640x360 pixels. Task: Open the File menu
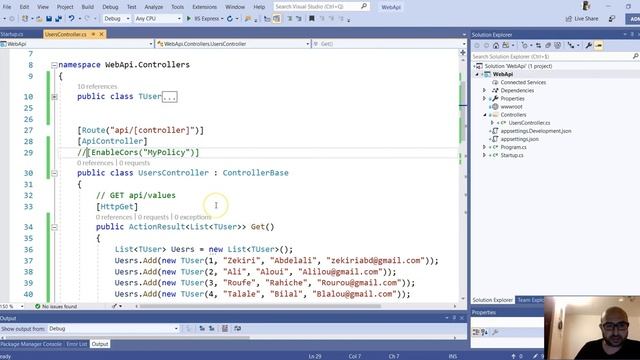click(x=7, y=7)
